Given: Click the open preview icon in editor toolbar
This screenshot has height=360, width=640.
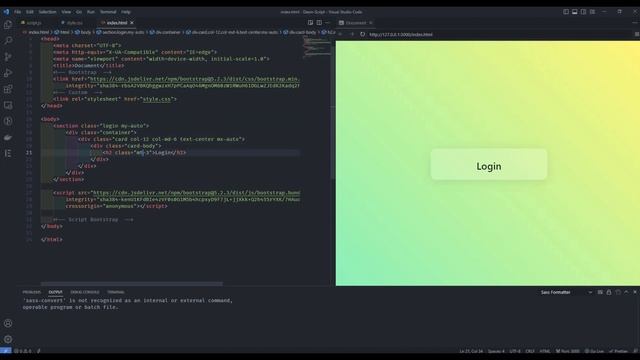Looking at the screenshot, I should tap(310, 23).
